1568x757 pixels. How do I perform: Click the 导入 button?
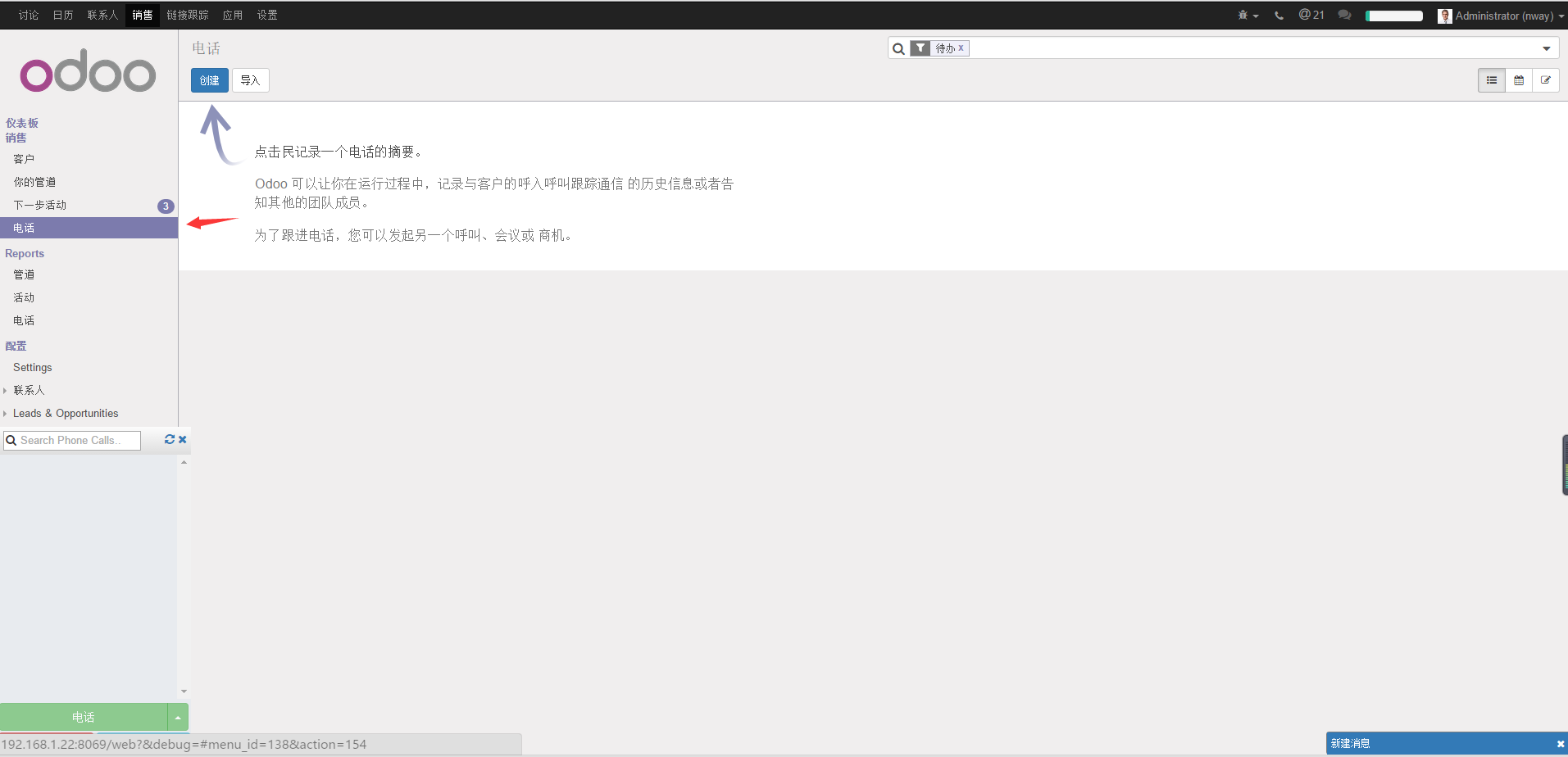250,80
